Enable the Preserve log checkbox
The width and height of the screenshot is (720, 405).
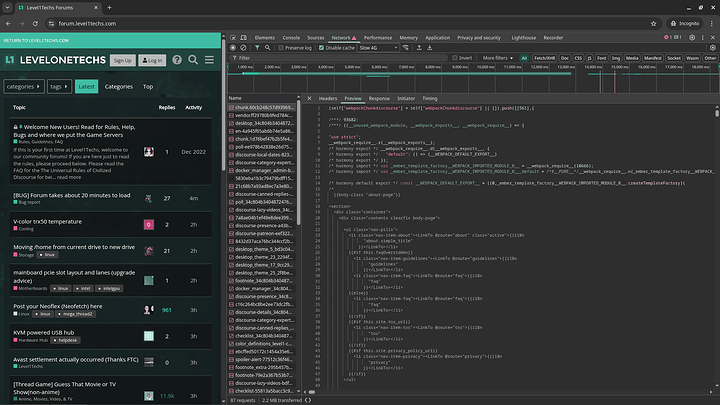tap(280, 47)
